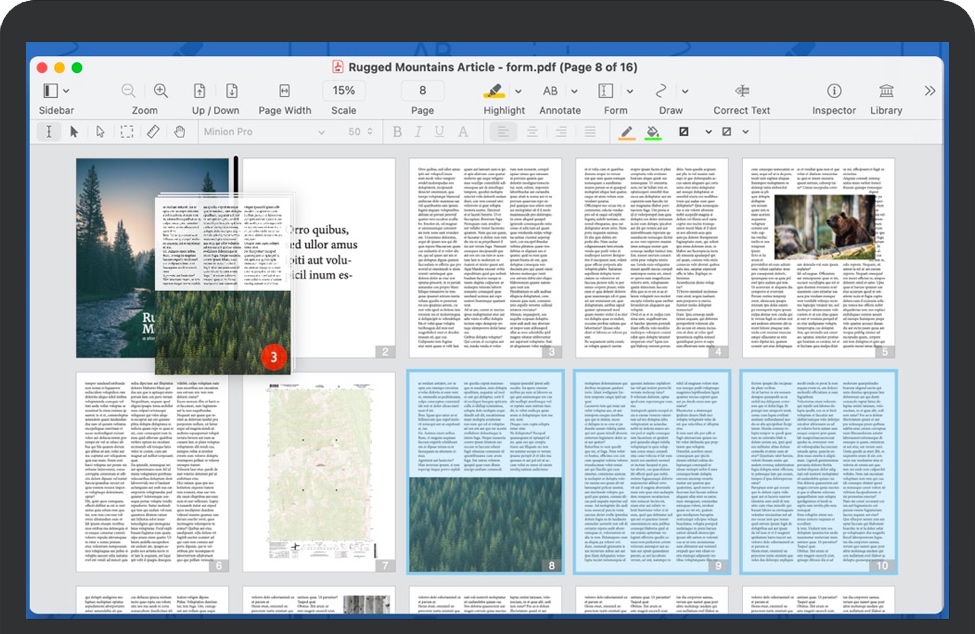Expand the Highlight options chevron

518,92
